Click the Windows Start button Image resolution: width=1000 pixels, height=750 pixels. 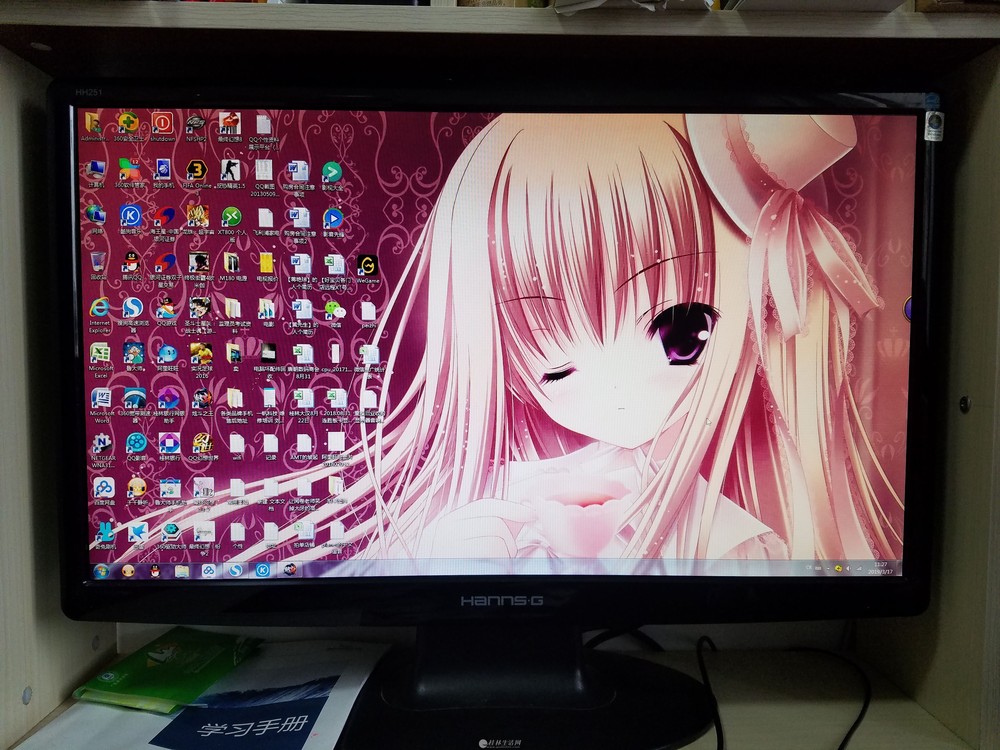tap(100, 570)
